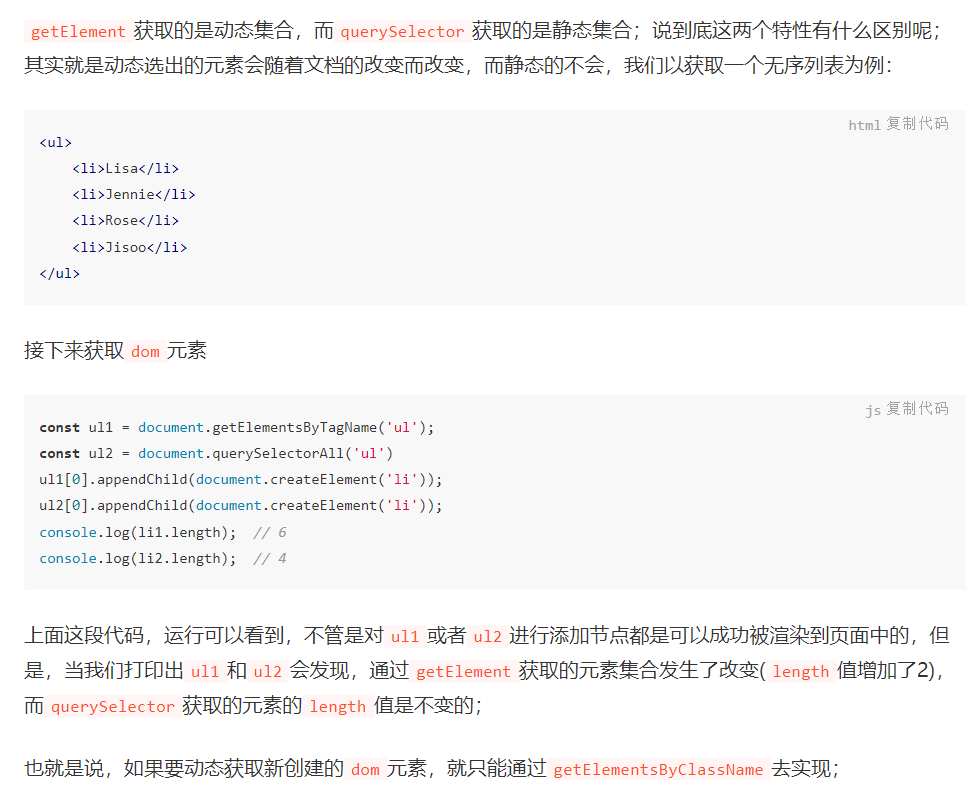Click the // 4 comment in the JS code
966x805 pixels.
pos(268,558)
